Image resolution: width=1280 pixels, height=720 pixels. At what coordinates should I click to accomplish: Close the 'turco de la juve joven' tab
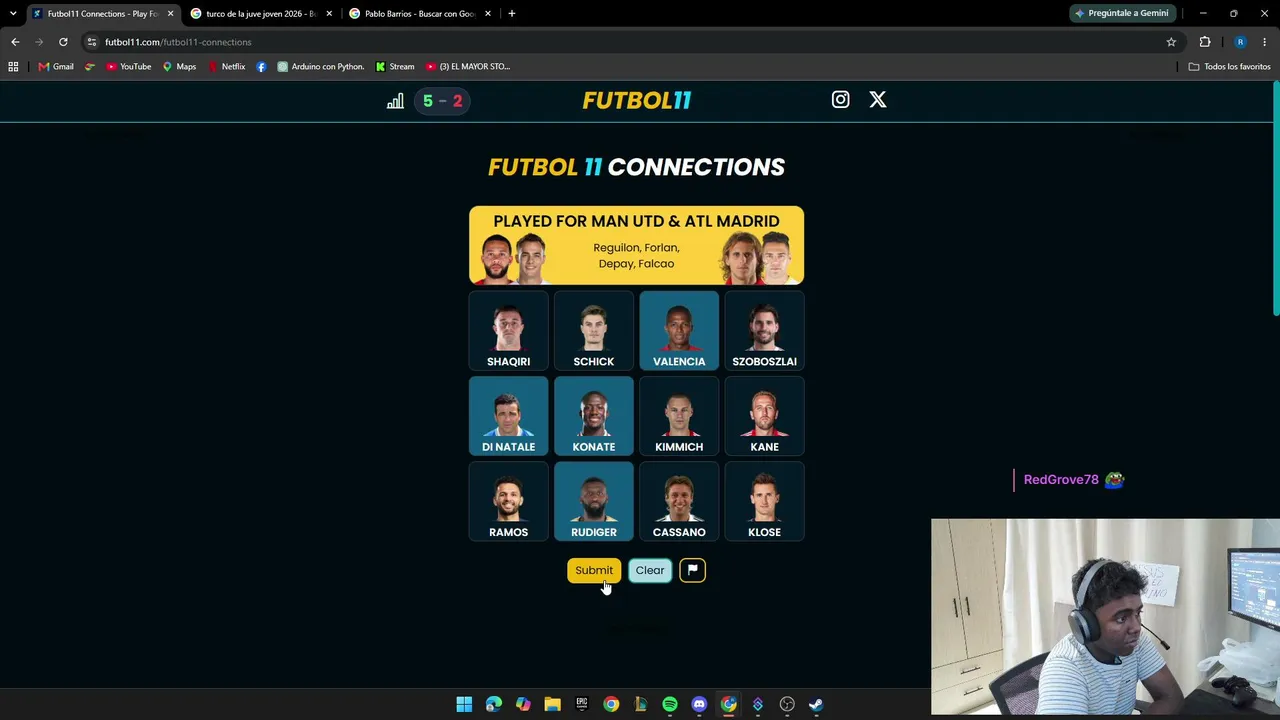coord(329,14)
